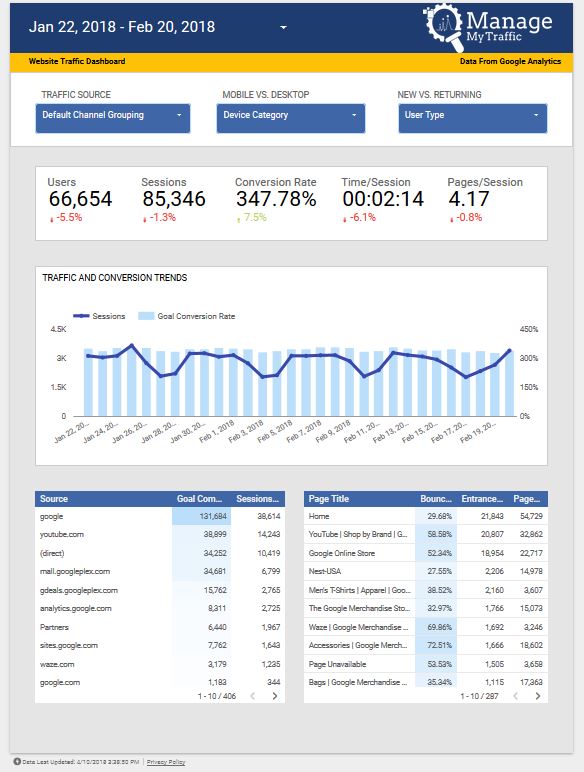Go to next page of Page Title table

point(538,696)
